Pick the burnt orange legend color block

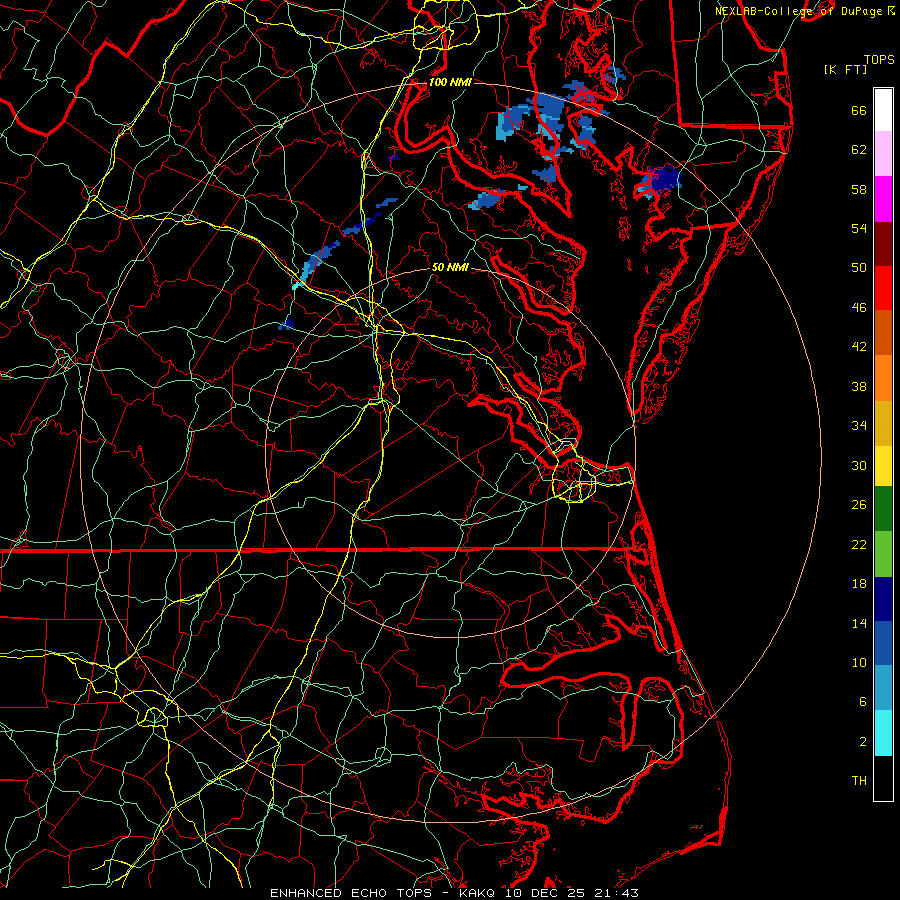point(883,333)
